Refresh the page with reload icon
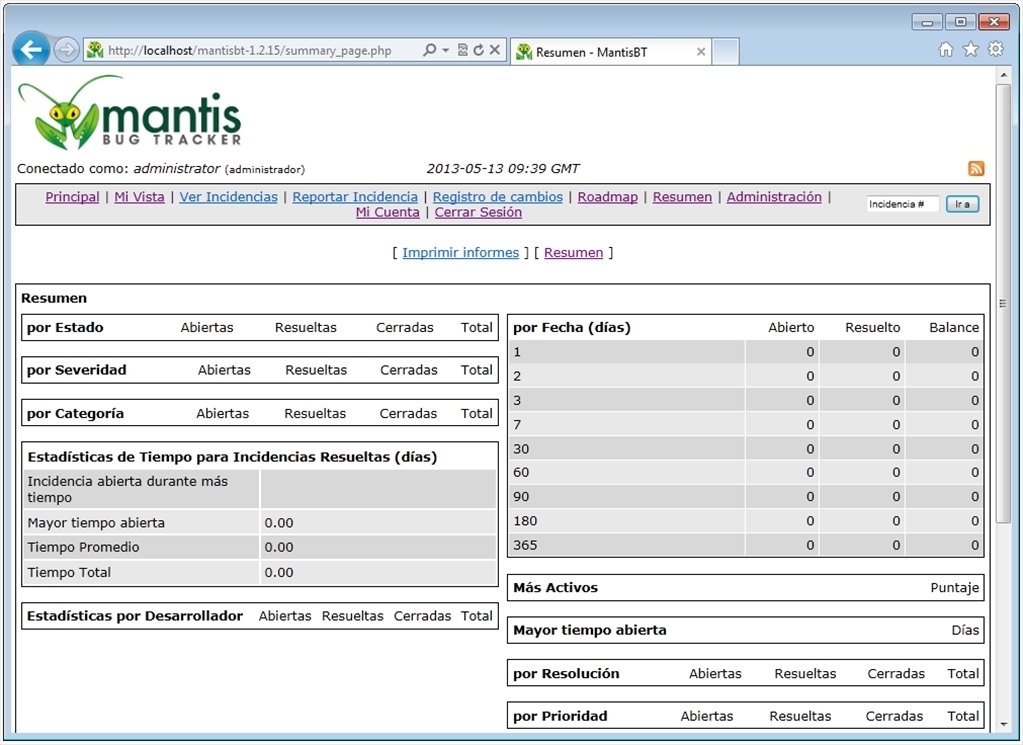The height and width of the screenshot is (745, 1023). [479, 50]
